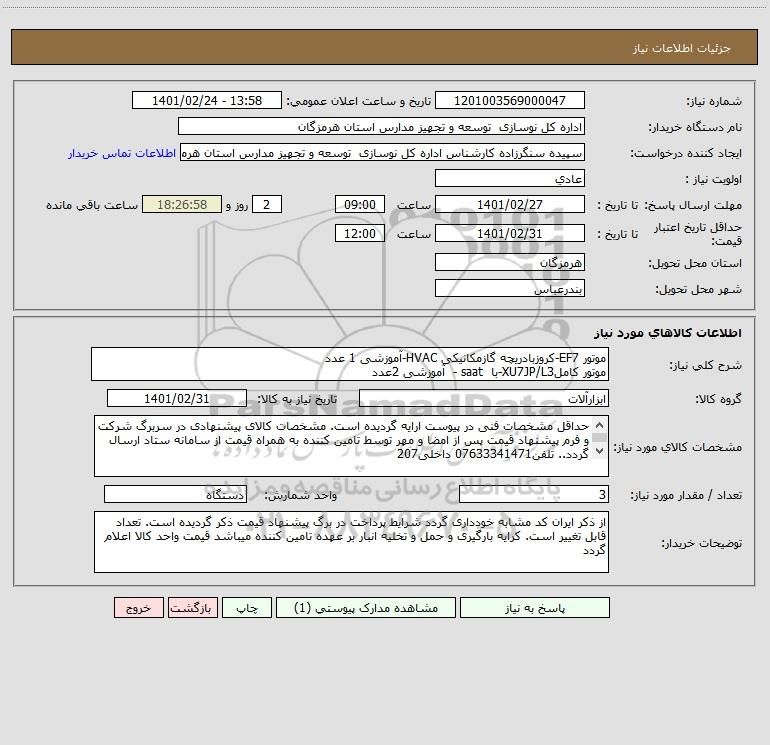The height and width of the screenshot is (745, 770).
Task: Click the واحد شمارش field دستگاه
Action: (175, 495)
